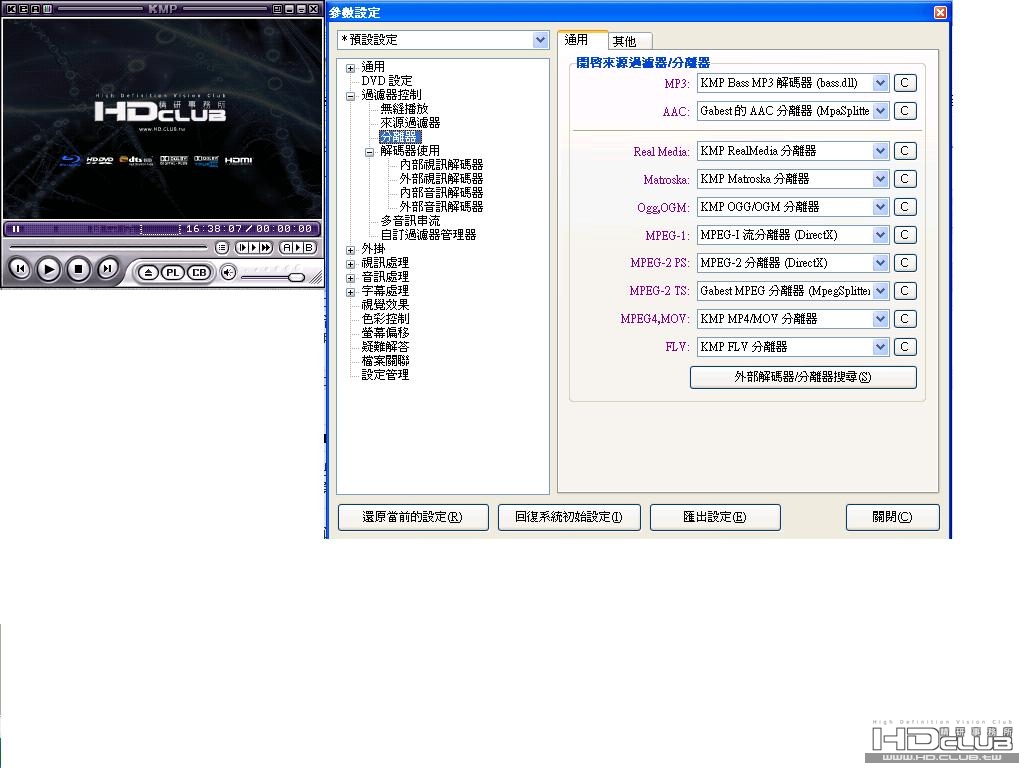Open the FLV splitter dropdown

880,347
